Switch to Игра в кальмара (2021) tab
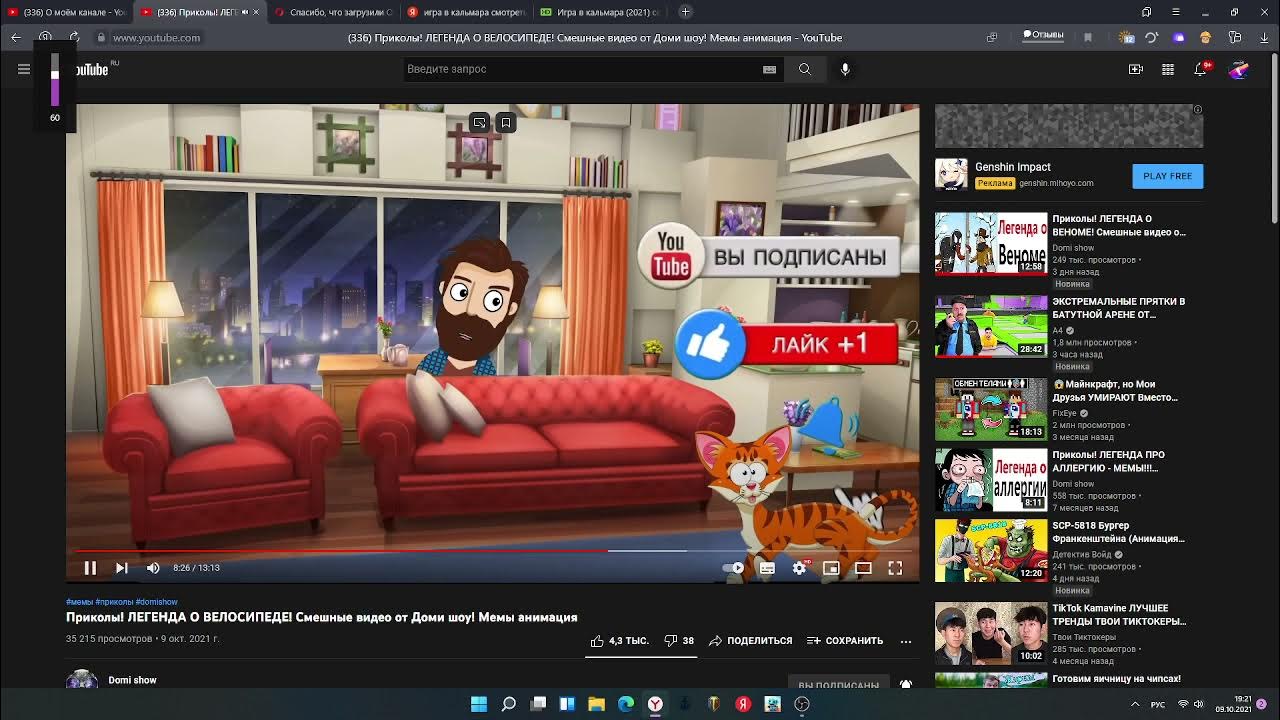The width and height of the screenshot is (1280, 720). (598, 12)
